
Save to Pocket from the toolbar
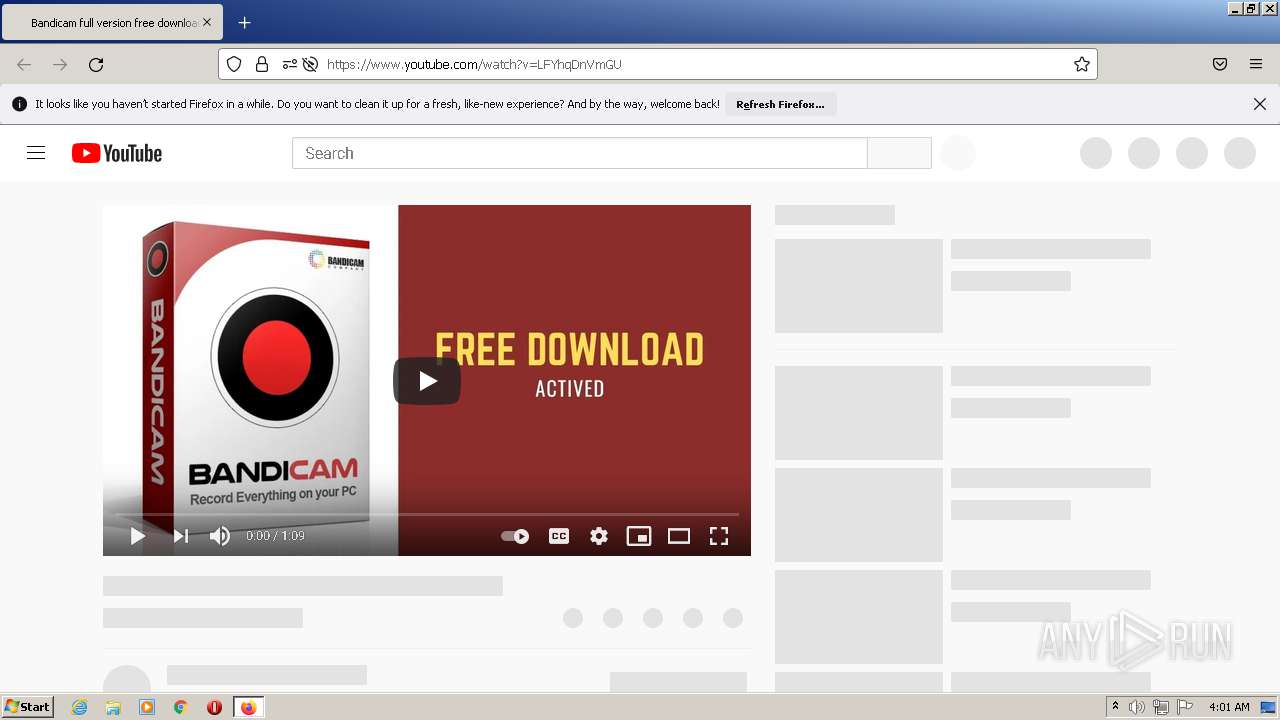1220,64
